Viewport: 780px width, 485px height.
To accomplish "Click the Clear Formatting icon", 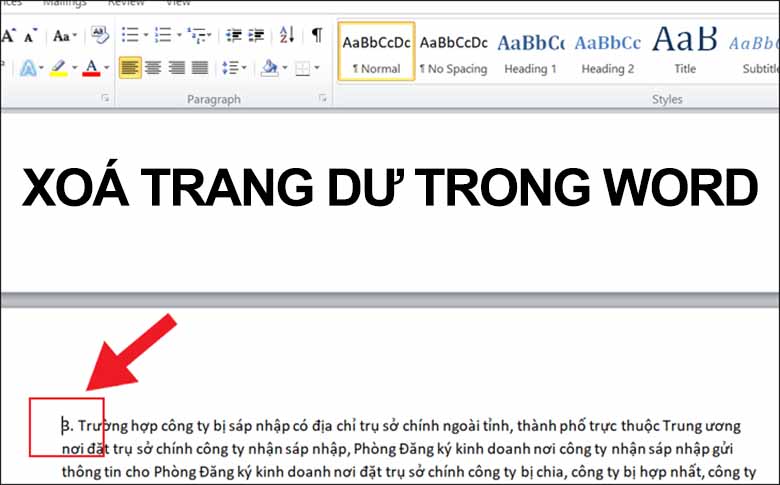I will tap(99, 35).
